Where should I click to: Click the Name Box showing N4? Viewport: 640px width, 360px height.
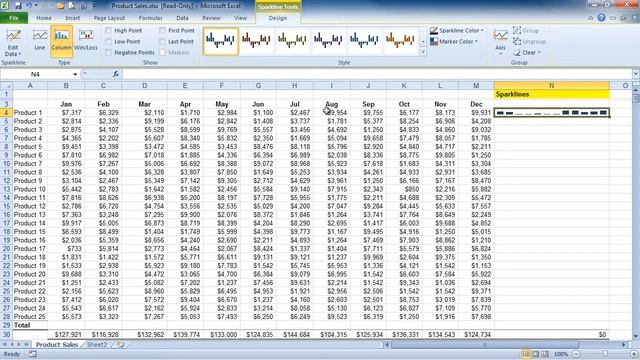(36, 74)
